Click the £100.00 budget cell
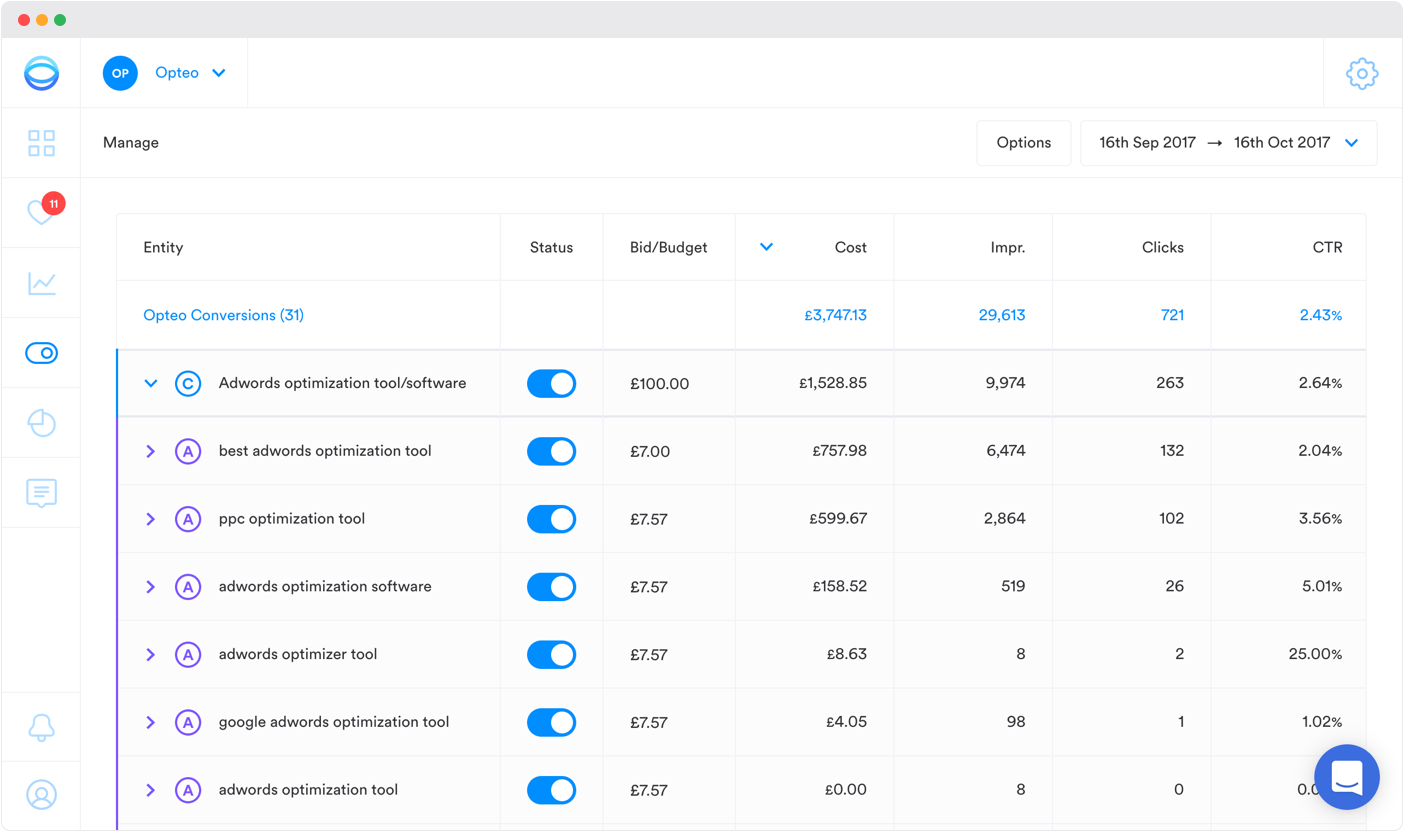This screenshot has width=1404, height=832. click(660, 384)
